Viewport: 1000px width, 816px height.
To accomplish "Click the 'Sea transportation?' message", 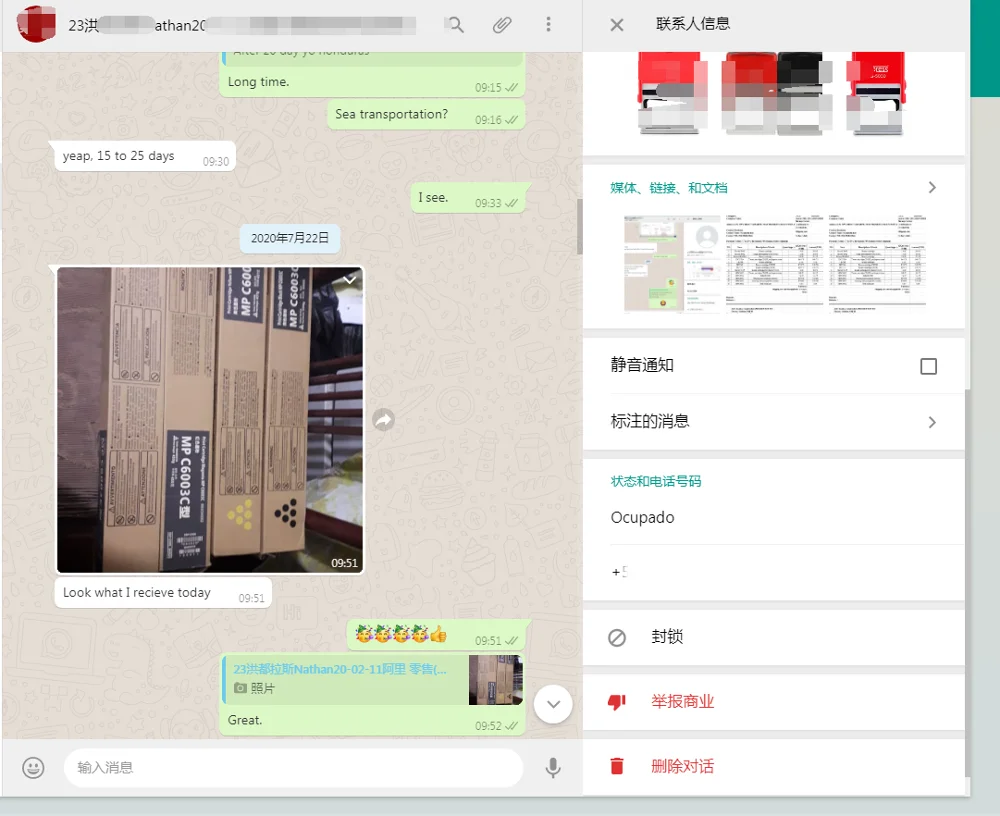I will (426, 115).
